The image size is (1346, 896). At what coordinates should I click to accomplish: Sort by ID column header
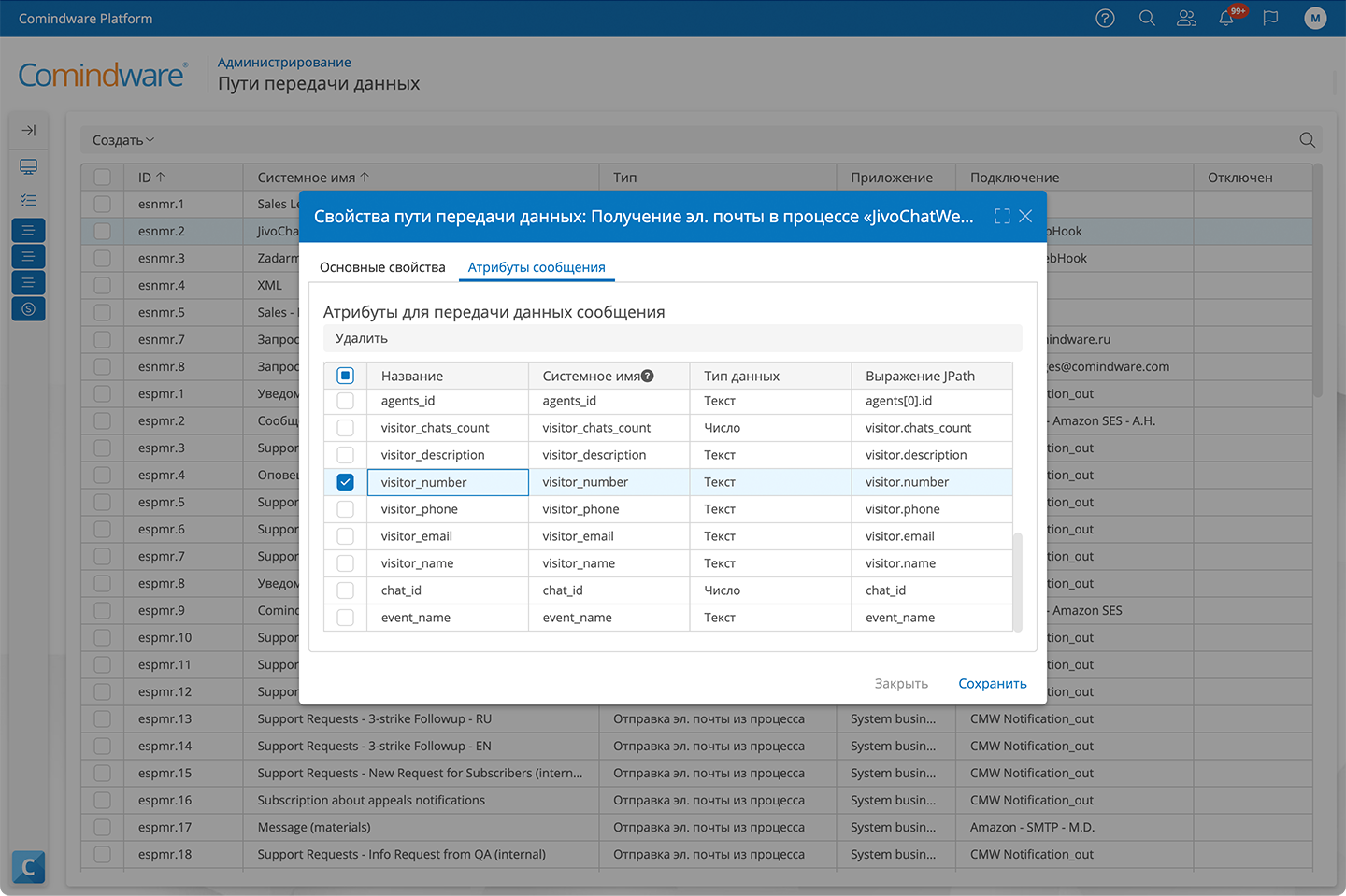pos(183,178)
